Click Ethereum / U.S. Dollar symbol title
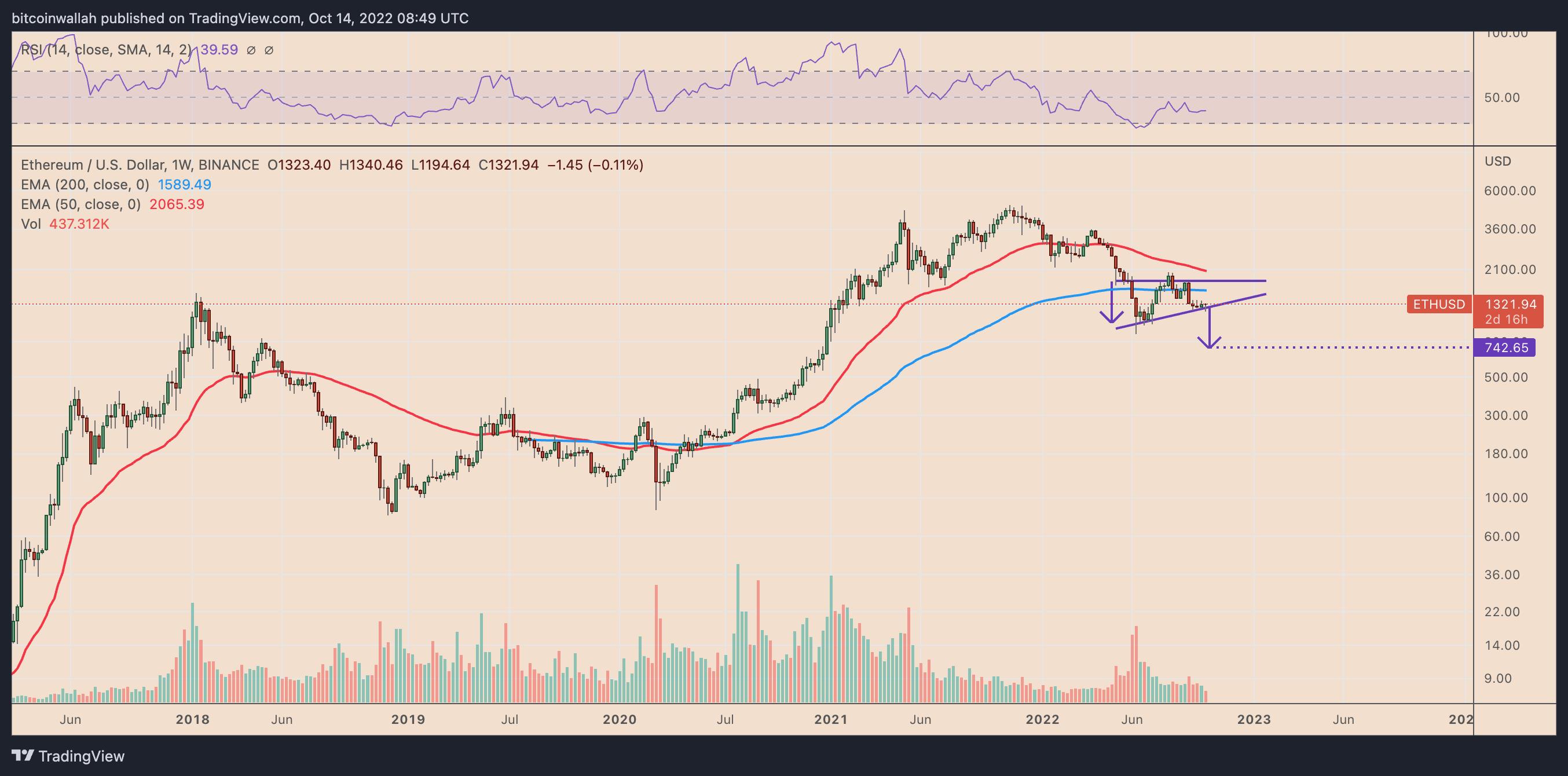Image resolution: width=1568 pixels, height=776 pixels. click(x=93, y=165)
